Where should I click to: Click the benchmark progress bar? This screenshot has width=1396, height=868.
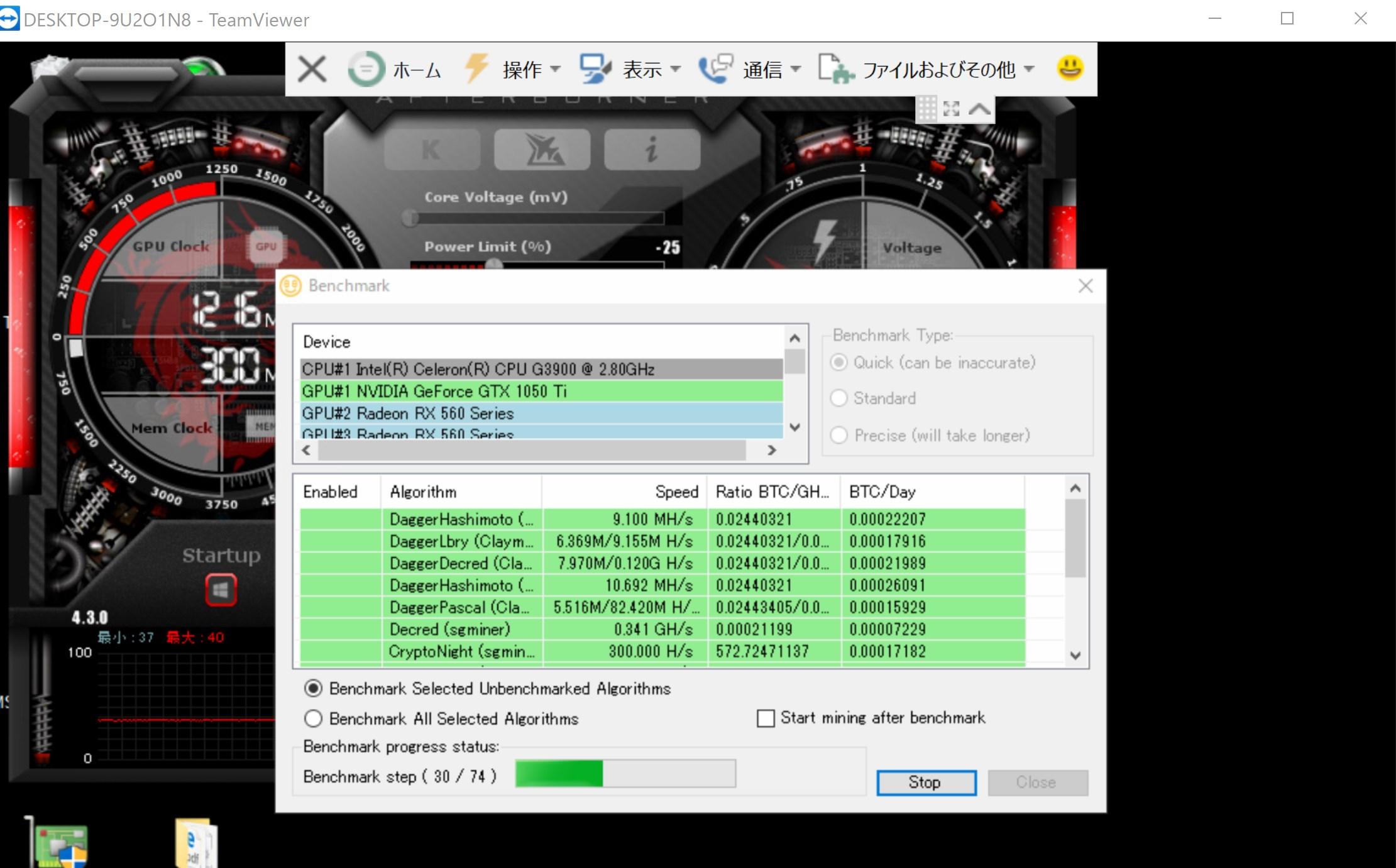[625, 774]
